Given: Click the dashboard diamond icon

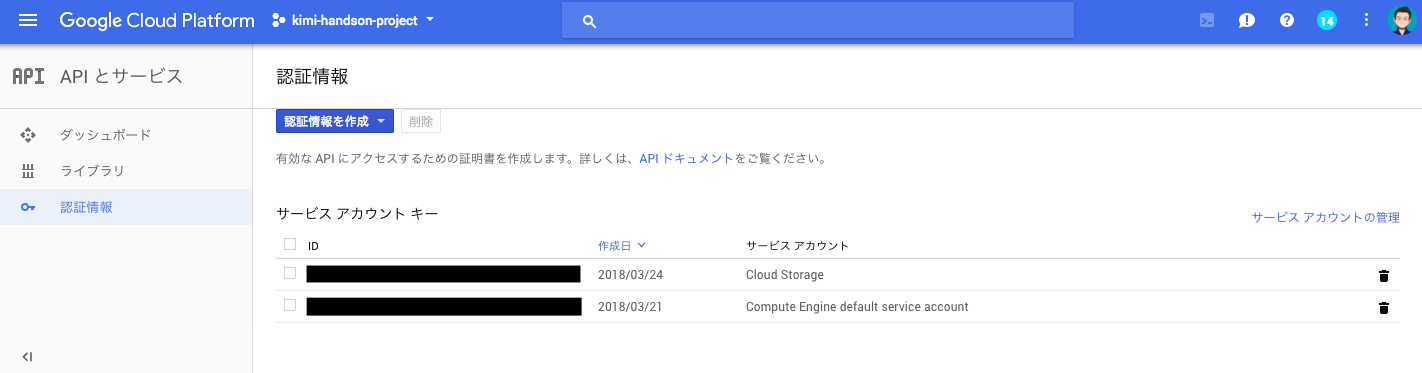Looking at the screenshot, I should pyautogui.click(x=28, y=135).
